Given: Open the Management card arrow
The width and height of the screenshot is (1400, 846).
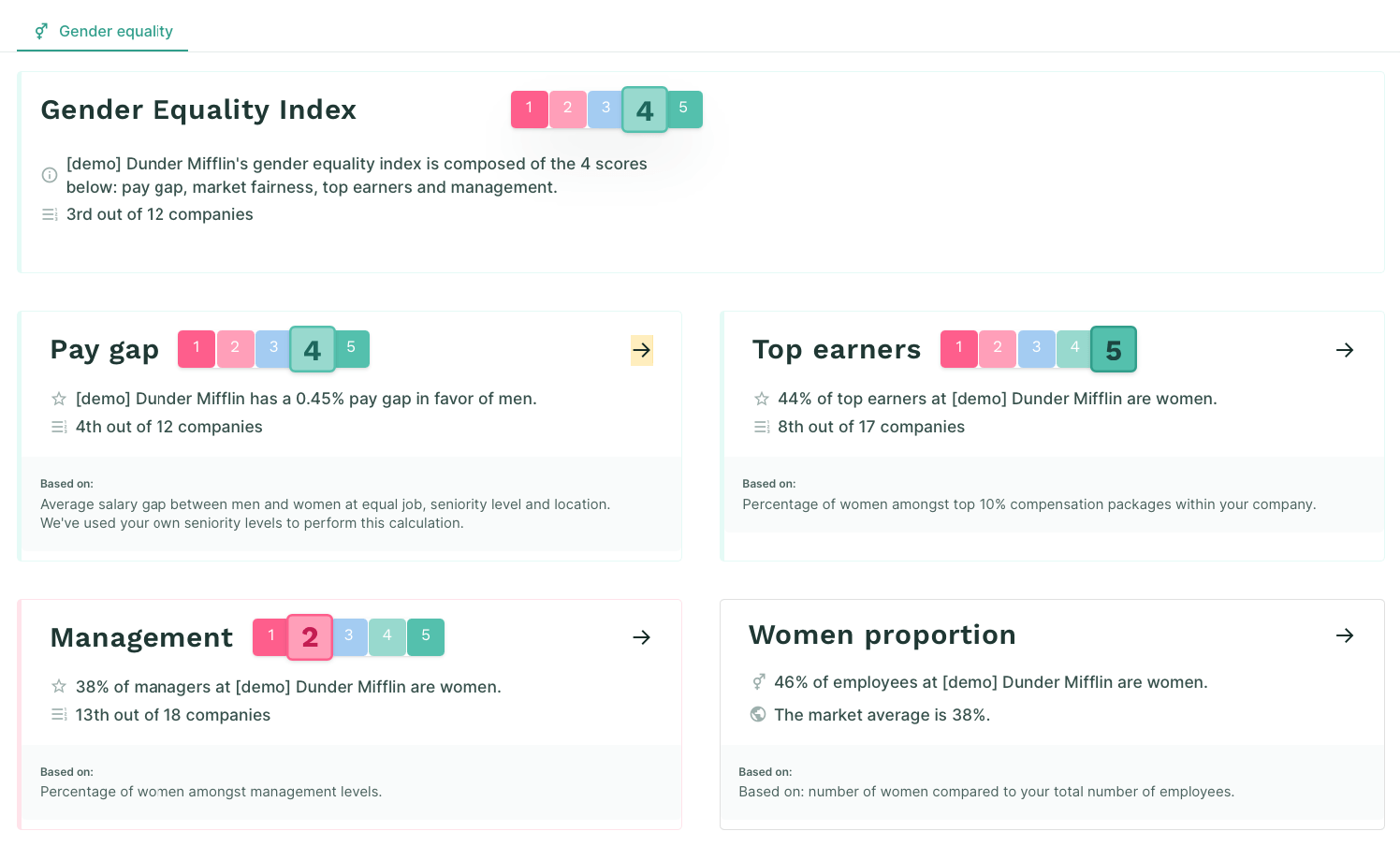Looking at the screenshot, I should point(642,637).
